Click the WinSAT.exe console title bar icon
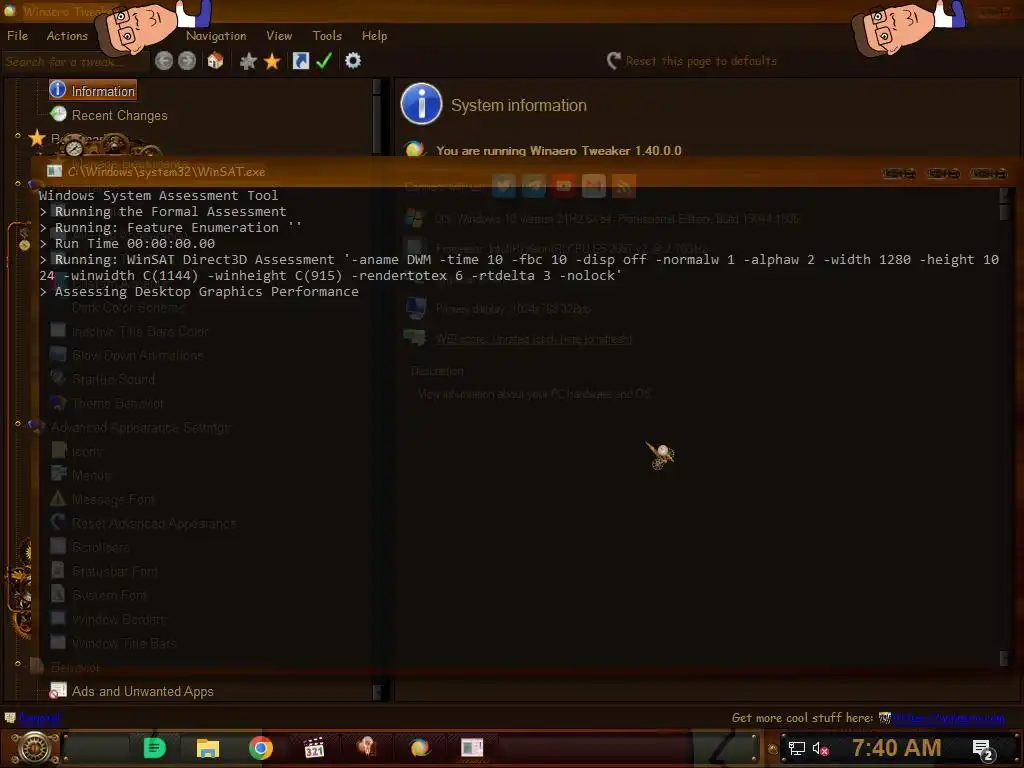1024x768 pixels. tap(54, 171)
